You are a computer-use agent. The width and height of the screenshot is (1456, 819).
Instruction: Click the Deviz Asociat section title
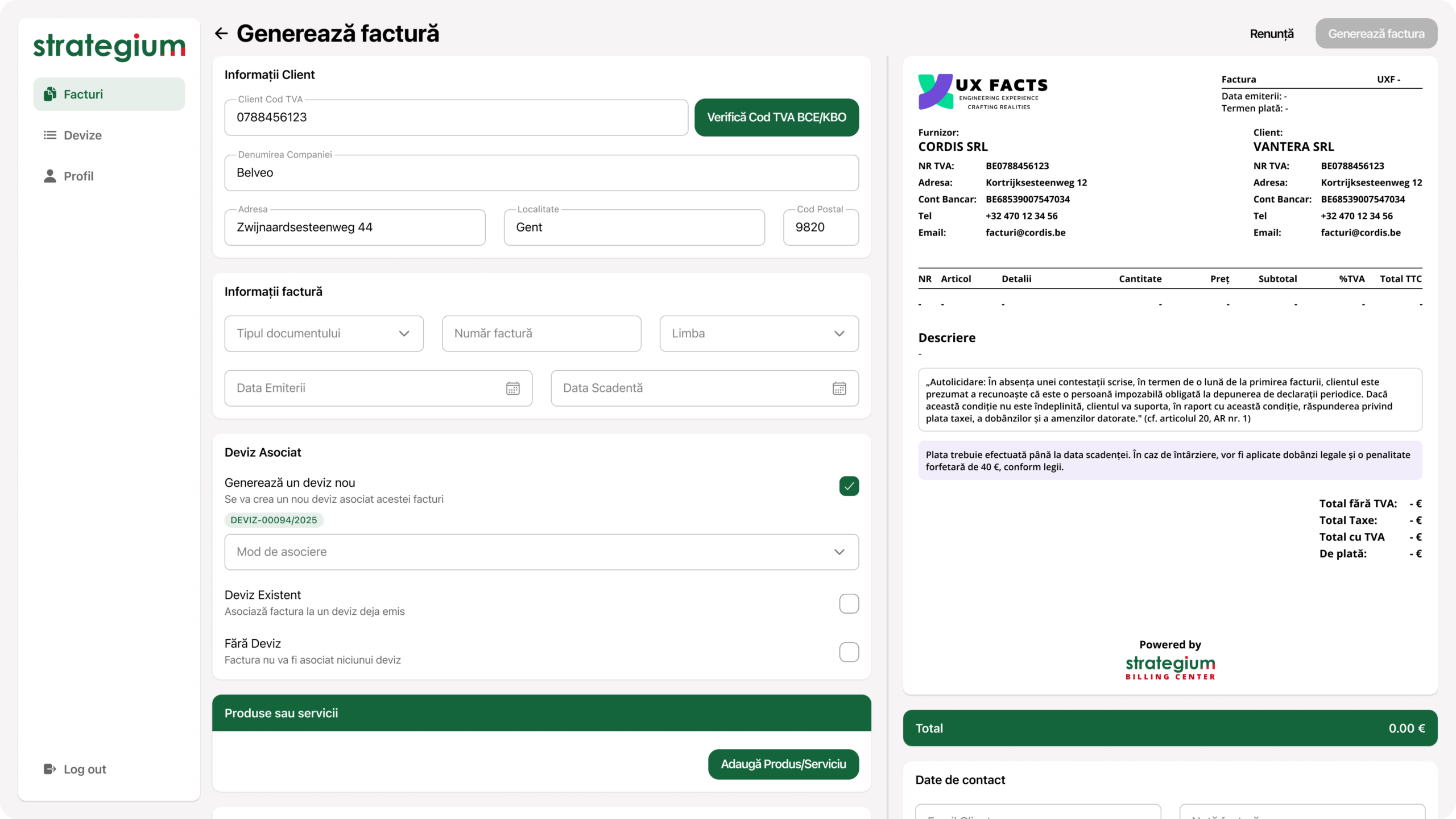(x=263, y=453)
